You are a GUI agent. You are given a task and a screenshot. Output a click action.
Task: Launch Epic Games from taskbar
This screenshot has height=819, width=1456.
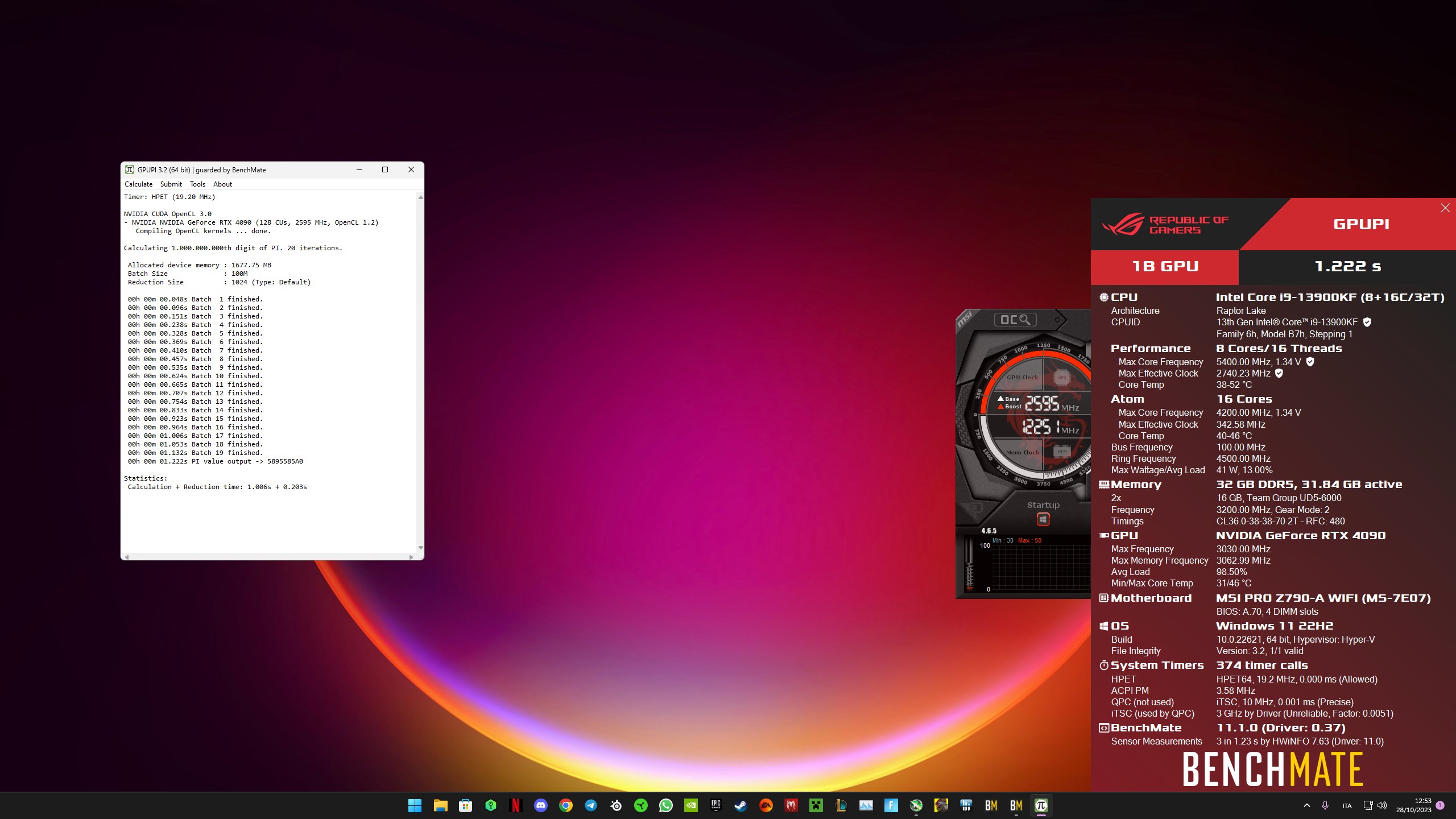pyautogui.click(x=715, y=805)
